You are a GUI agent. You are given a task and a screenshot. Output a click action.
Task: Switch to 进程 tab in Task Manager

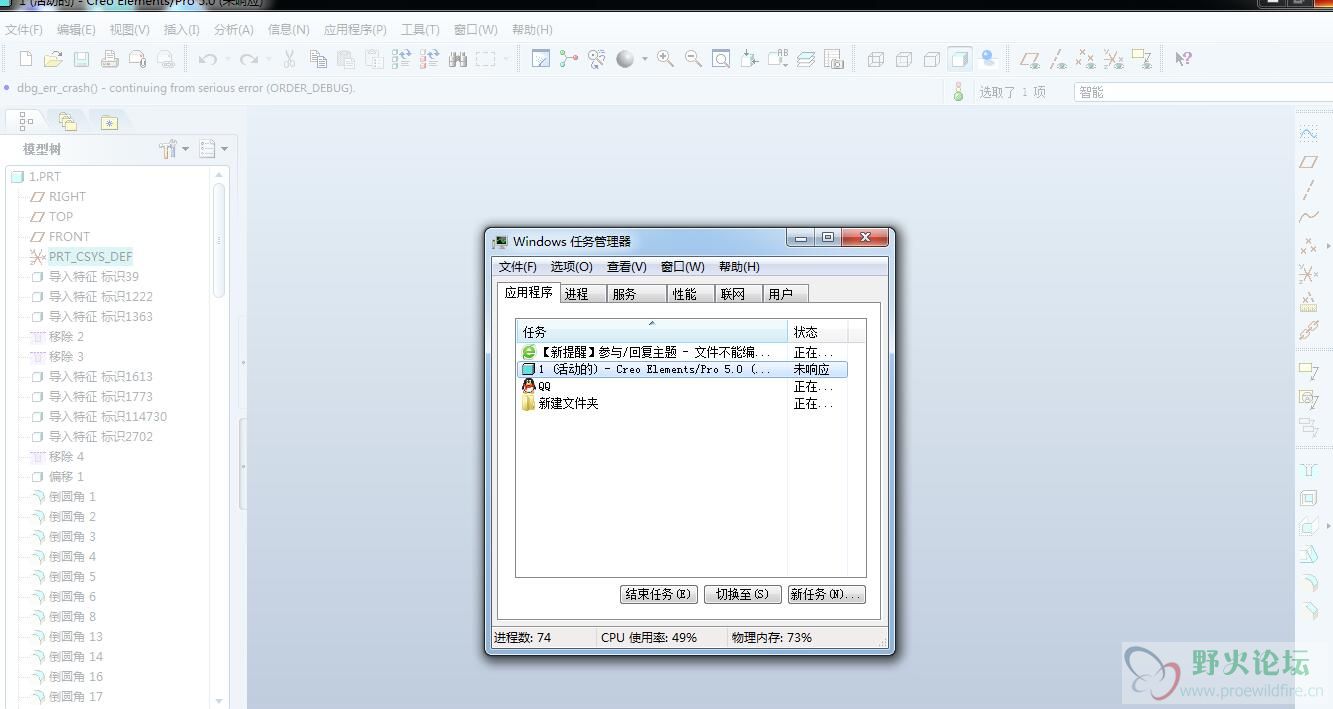(x=582, y=294)
